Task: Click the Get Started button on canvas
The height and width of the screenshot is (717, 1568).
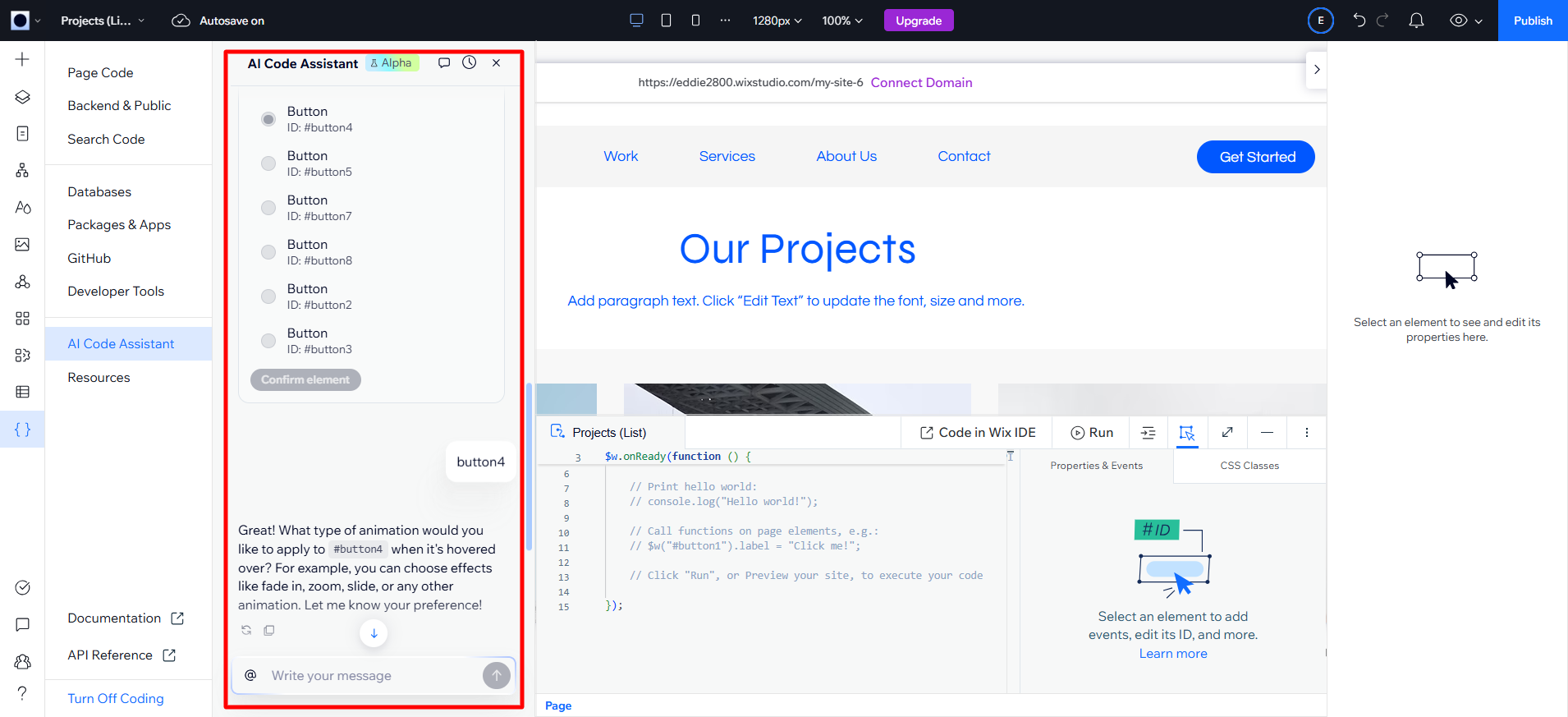Action: [1255, 157]
